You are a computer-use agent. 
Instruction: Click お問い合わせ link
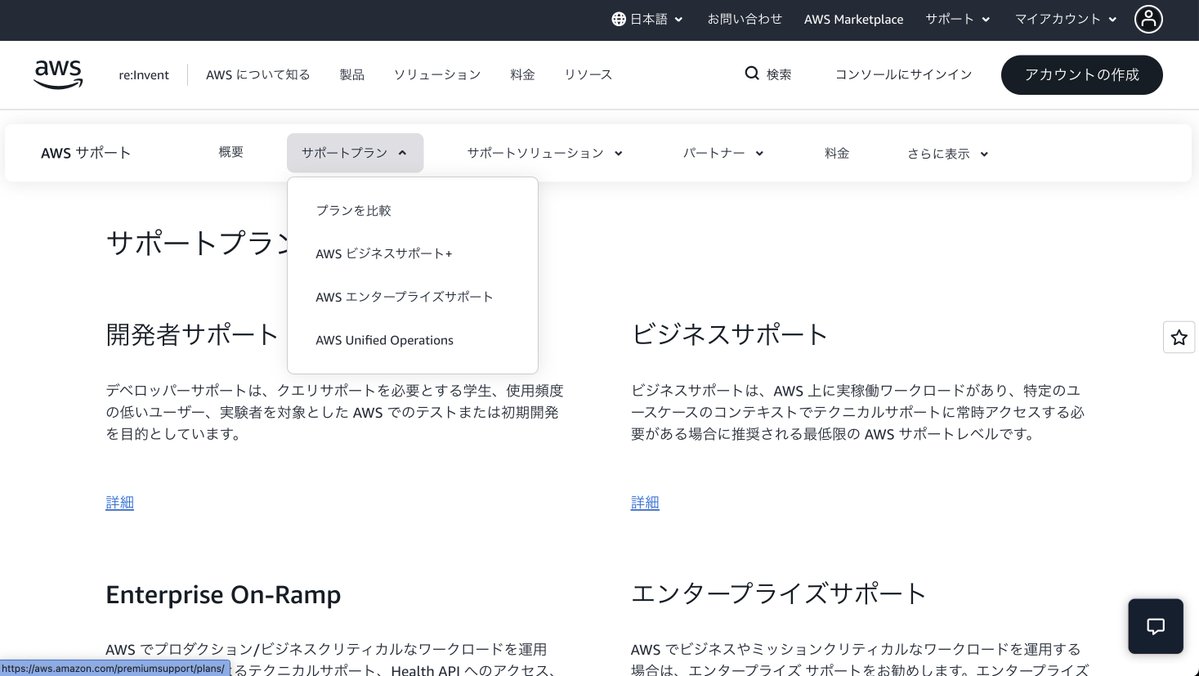744,19
